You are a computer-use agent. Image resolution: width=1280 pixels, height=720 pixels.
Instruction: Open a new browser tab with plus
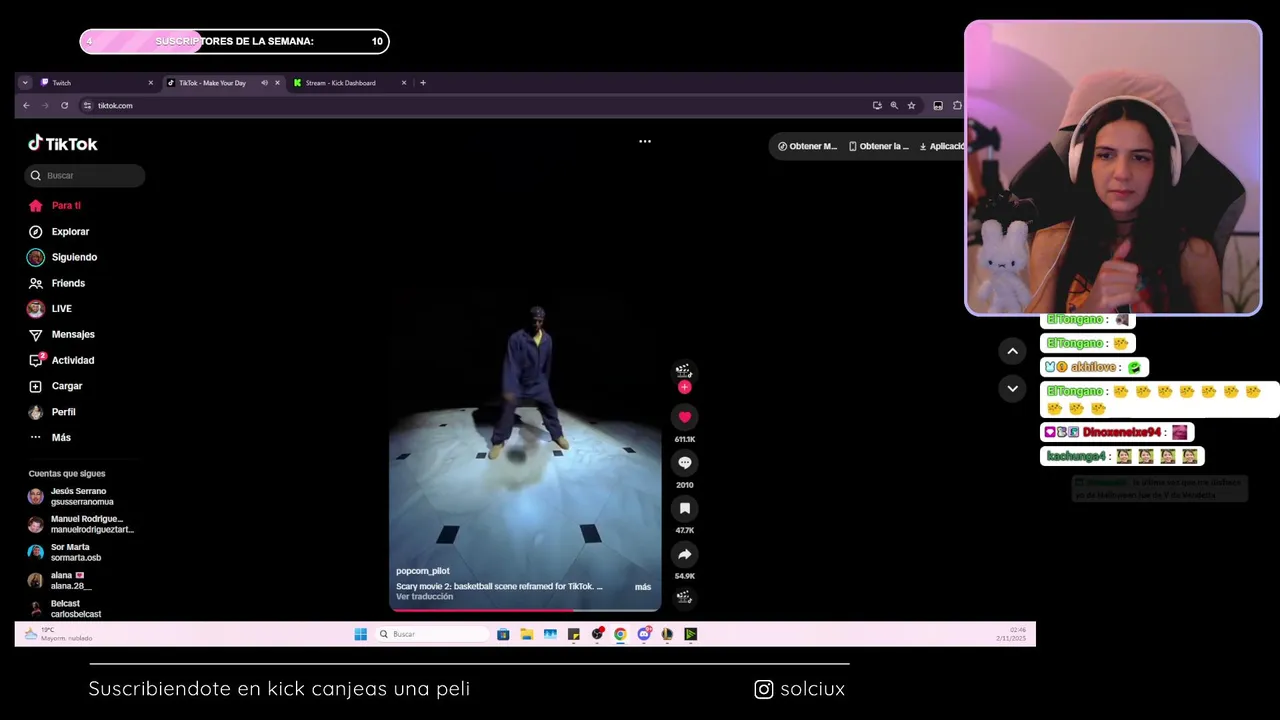pyautogui.click(x=423, y=83)
